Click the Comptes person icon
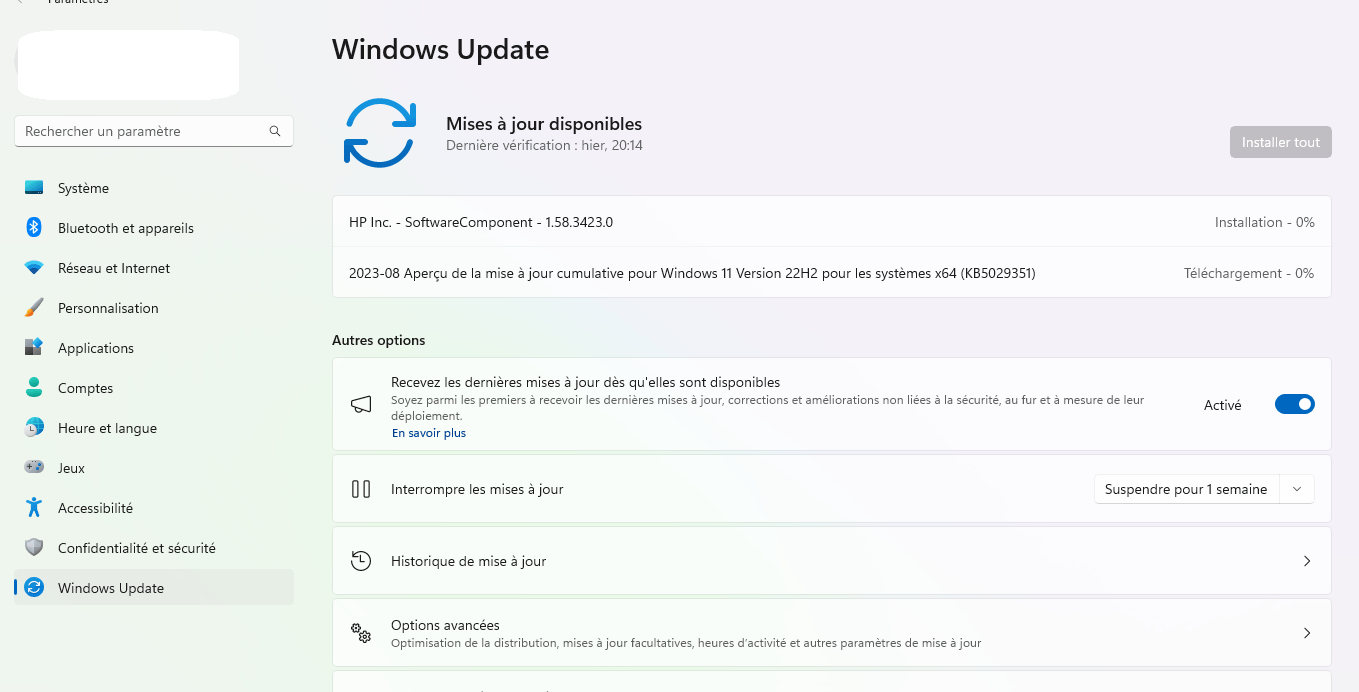This screenshot has height=692, width=1359. click(34, 388)
